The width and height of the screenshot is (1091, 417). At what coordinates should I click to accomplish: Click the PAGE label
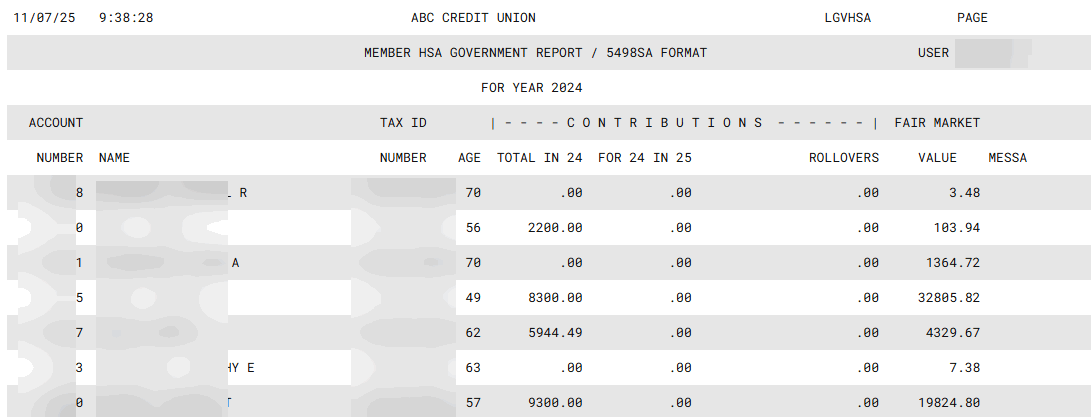point(972,18)
